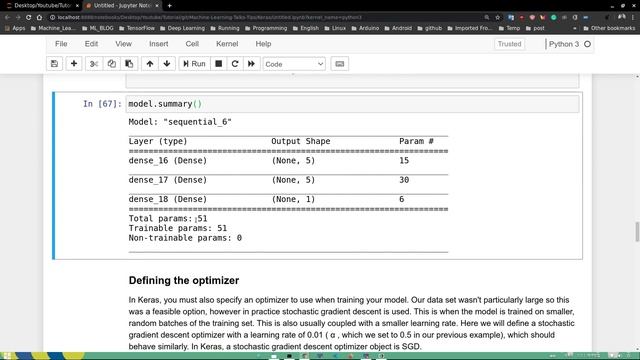Open the Running bookmark folder
Viewport: 640px width, 360px height.
[x=225, y=28]
